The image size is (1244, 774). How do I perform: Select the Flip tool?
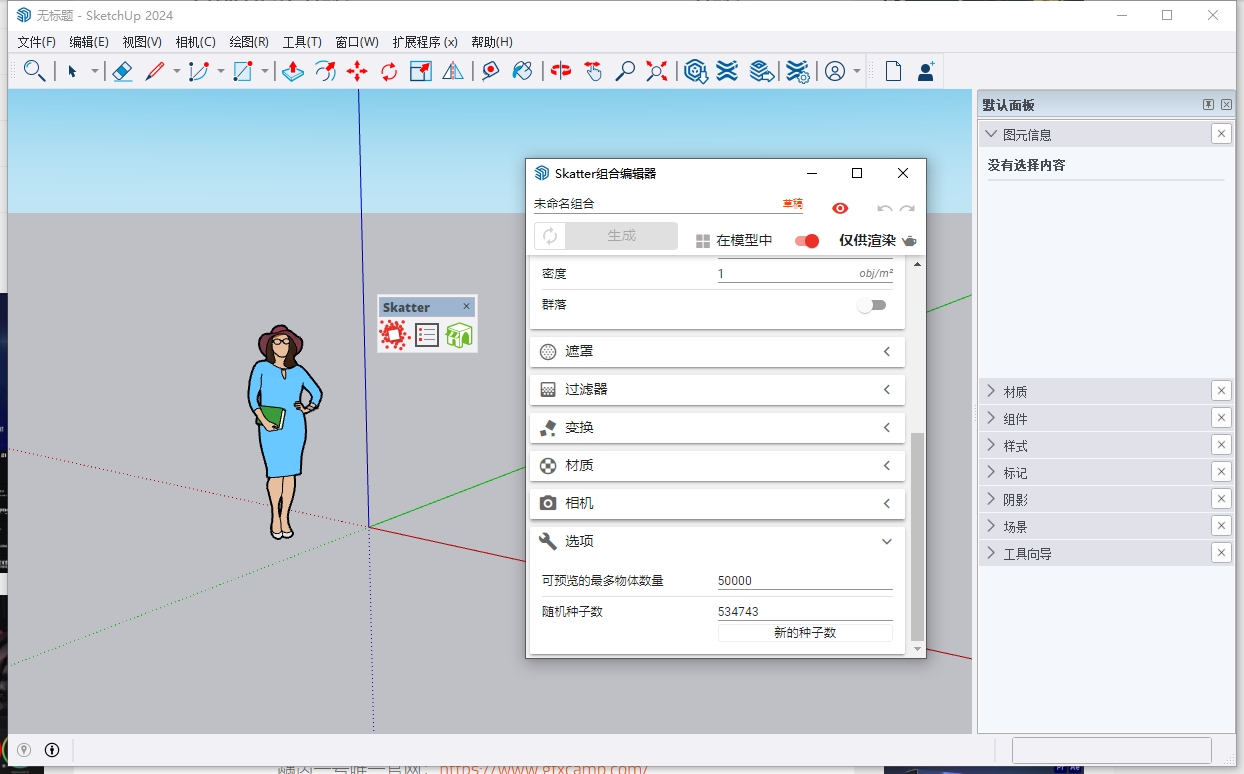pos(453,71)
